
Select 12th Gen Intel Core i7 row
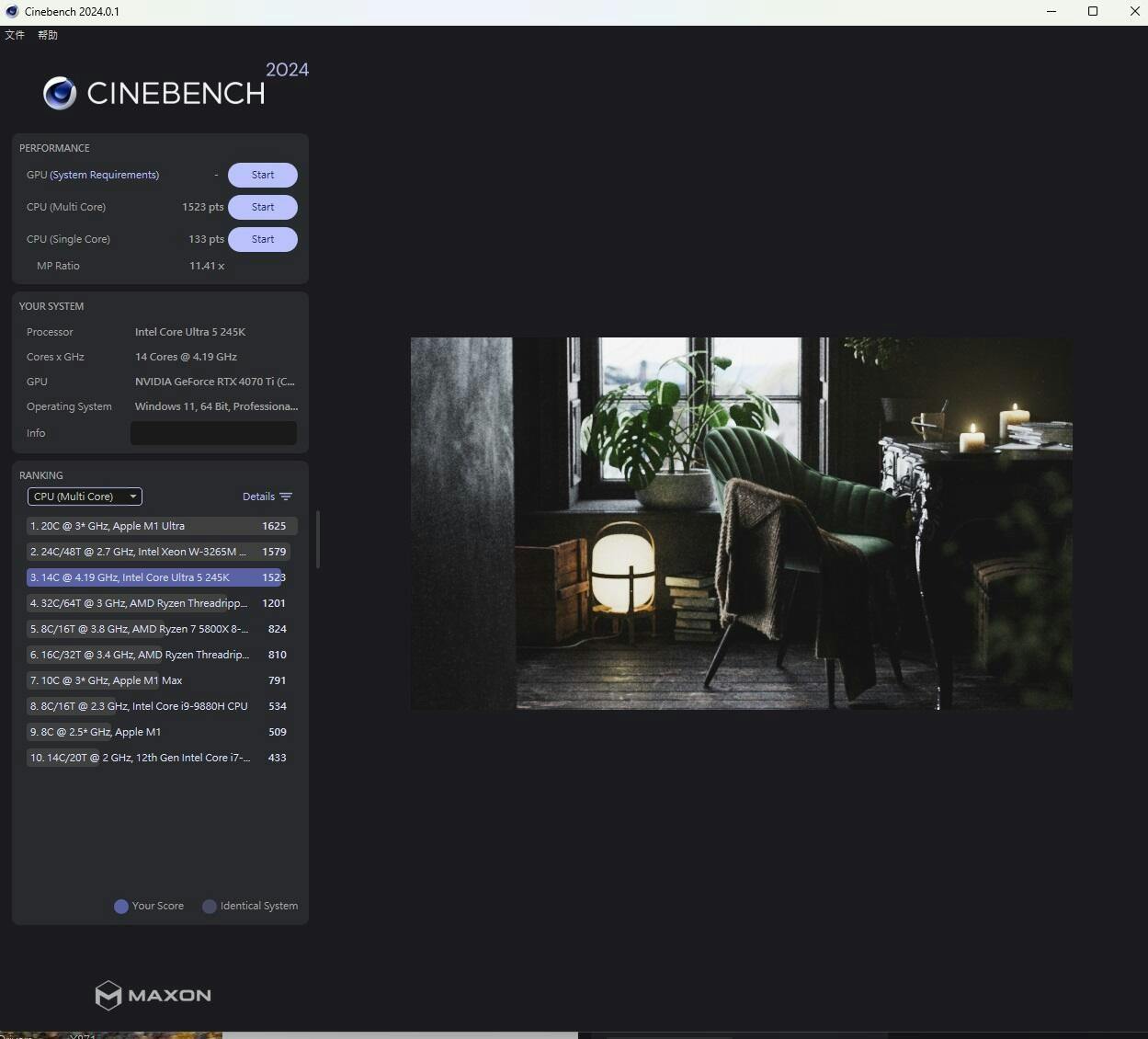click(162, 758)
